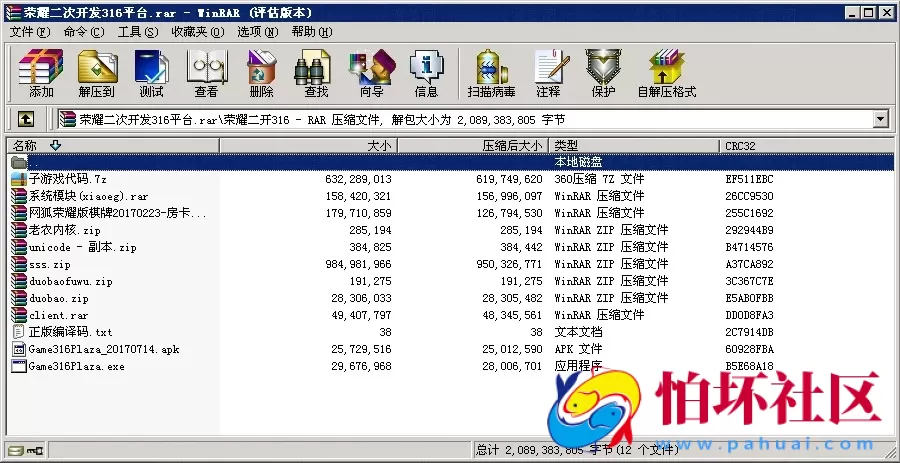The width and height of the screenshot is (900, 463).
Task: Click the Delete (删除) toolbar icon
Action: [x=262, y=73]
